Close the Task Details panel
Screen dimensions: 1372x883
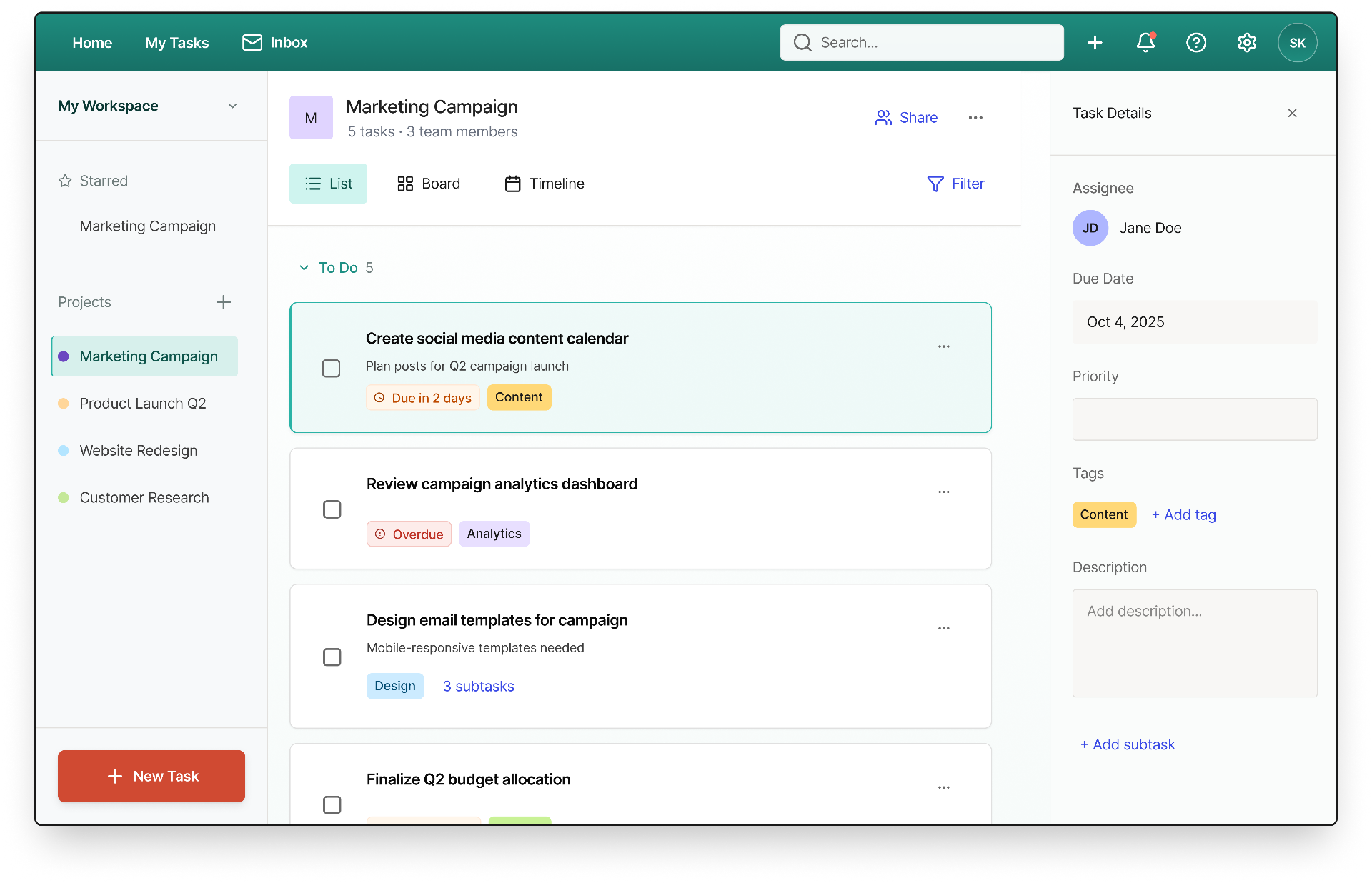1292,113
